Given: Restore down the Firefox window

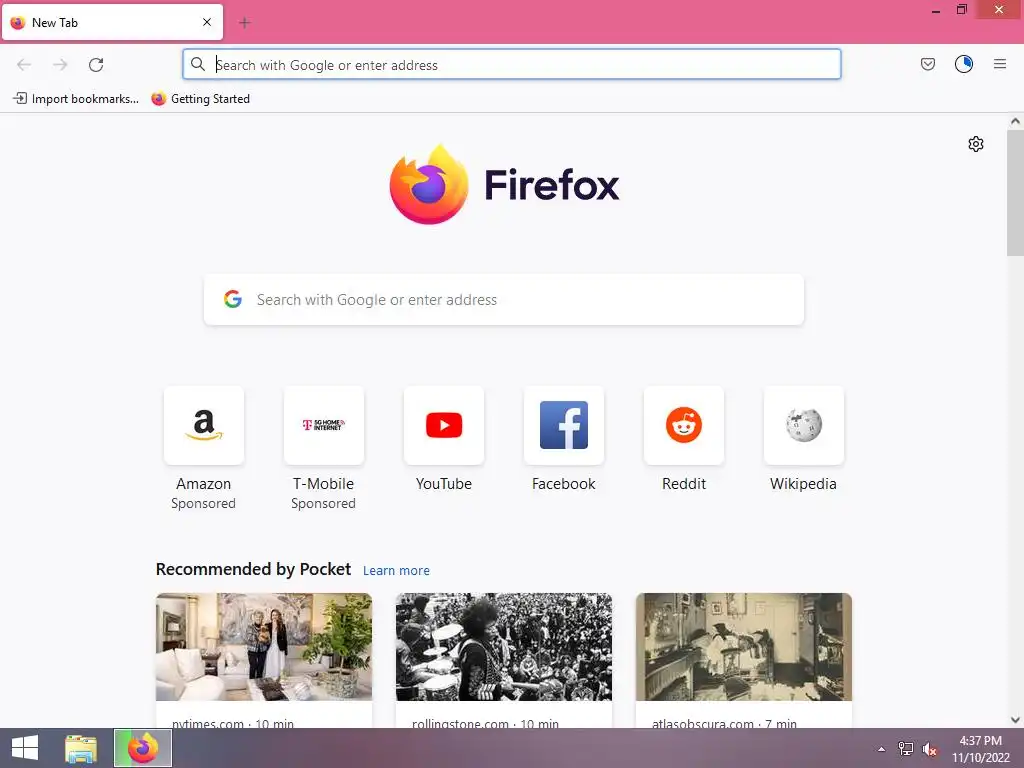Looking at the screenshot, I should point(961,10).
